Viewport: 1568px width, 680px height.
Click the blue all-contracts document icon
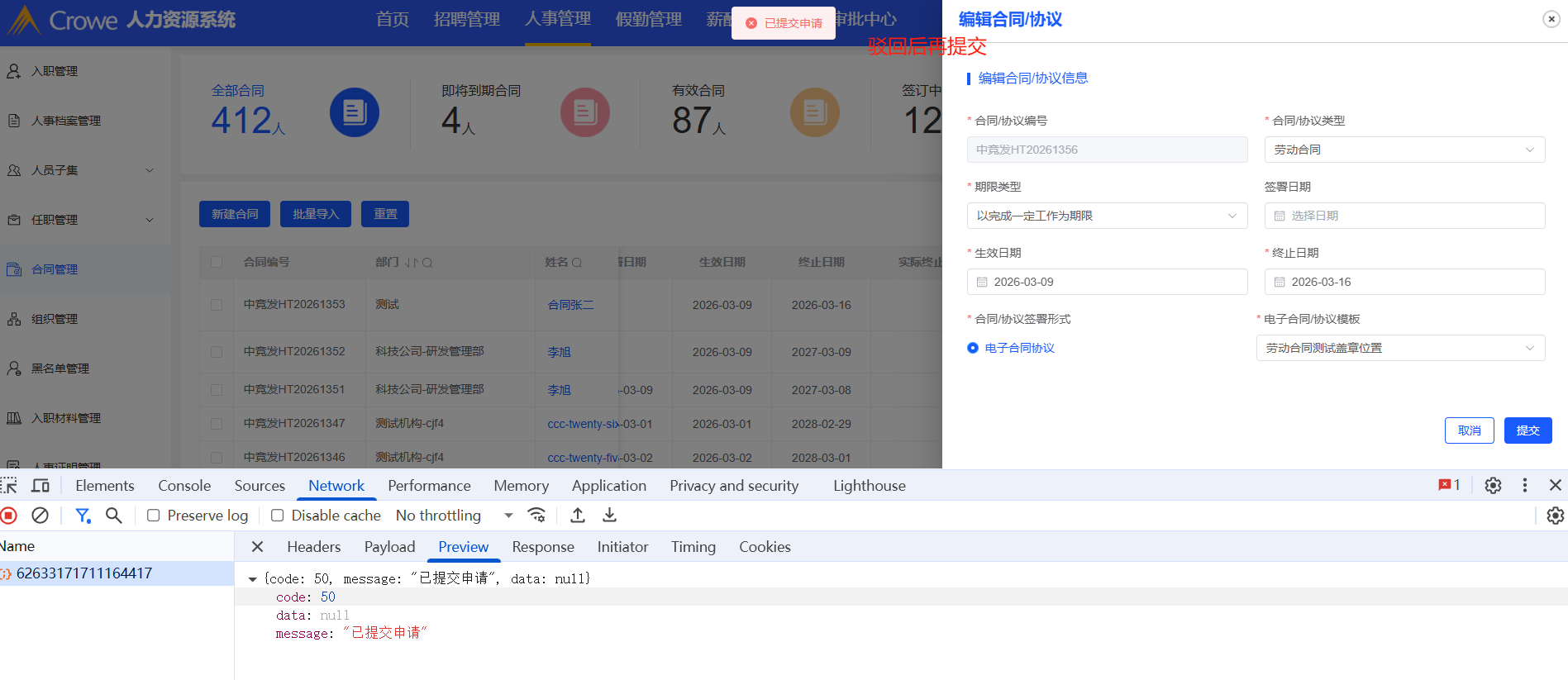tap(354, 112)
